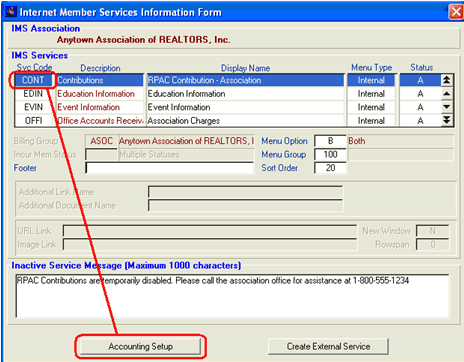Select the CONT service code cell
Viewport: 464px width, 362px height.
point(33,80)
